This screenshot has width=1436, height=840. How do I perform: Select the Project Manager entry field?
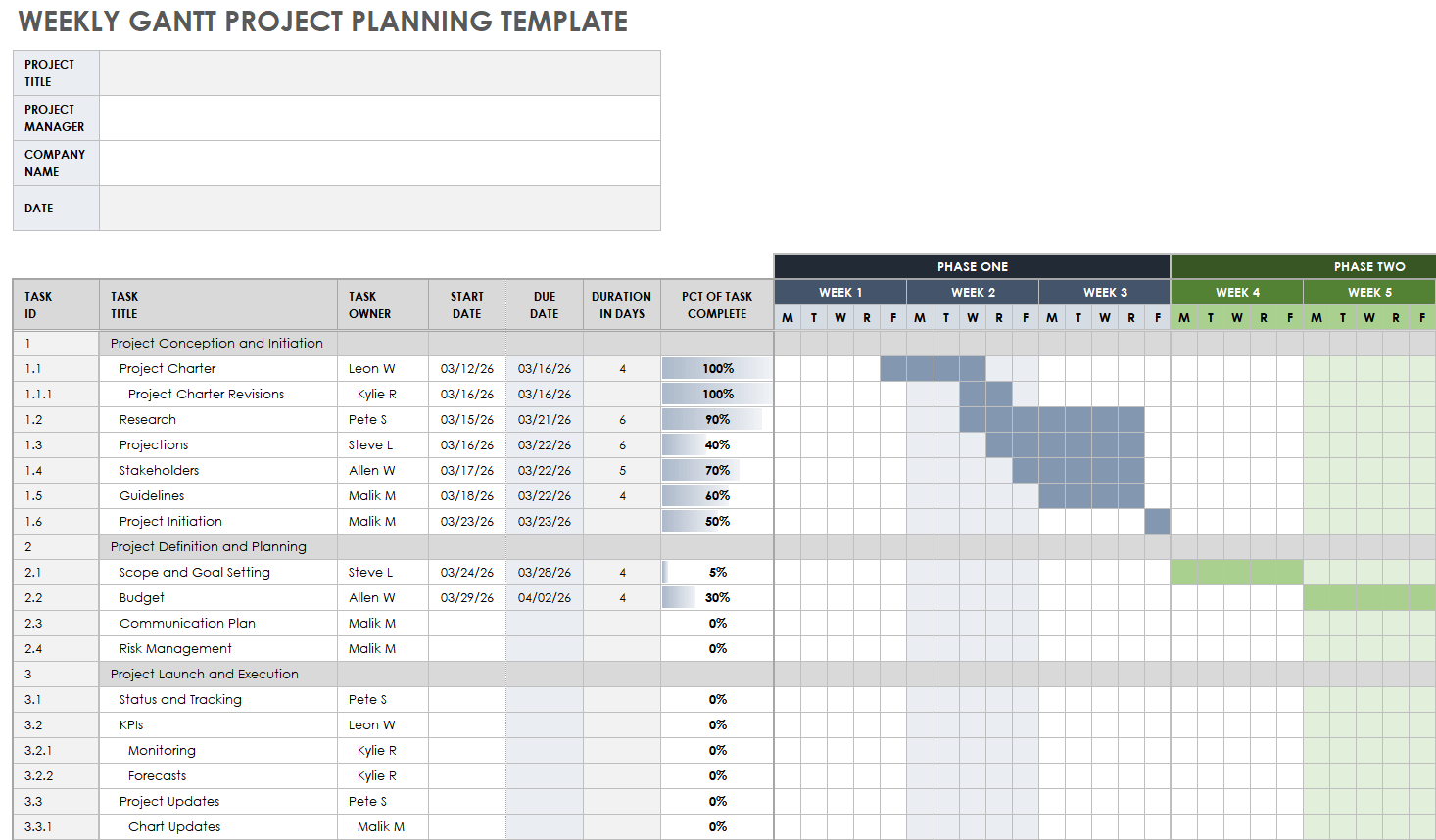pyautogui.click(x=379, y=118)
